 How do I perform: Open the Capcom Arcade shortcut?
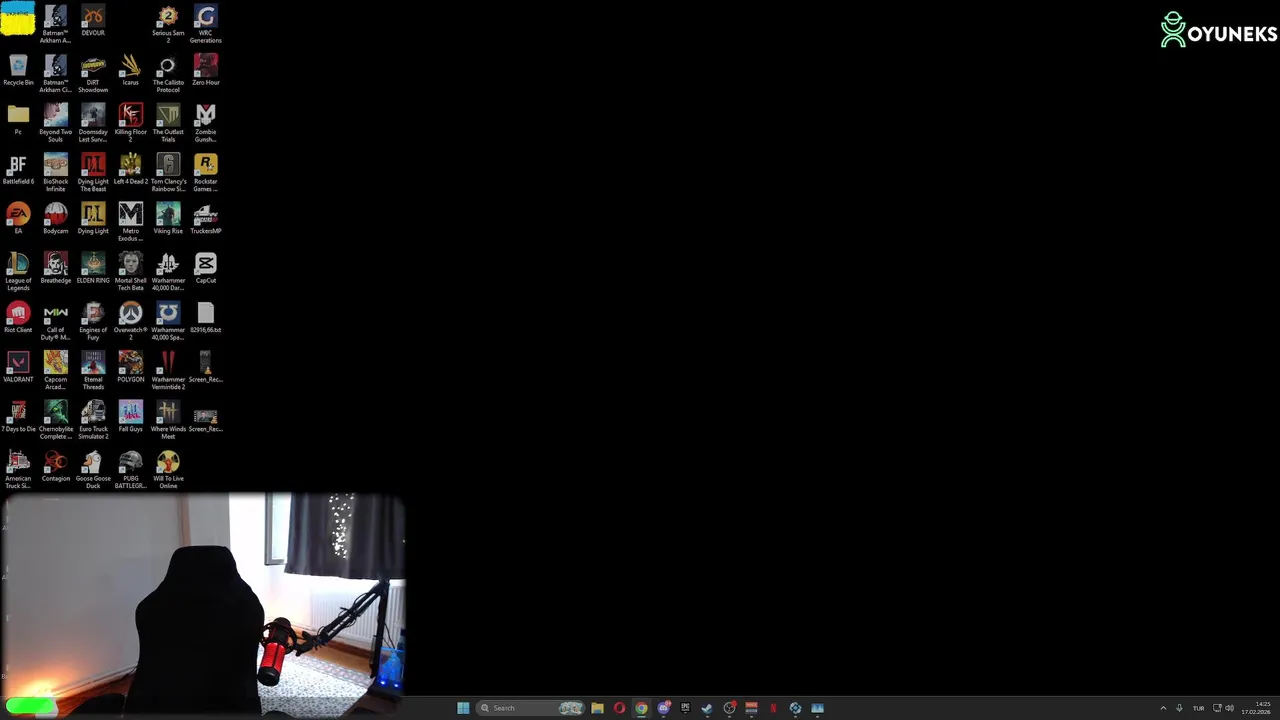click(x=56, y=370)
